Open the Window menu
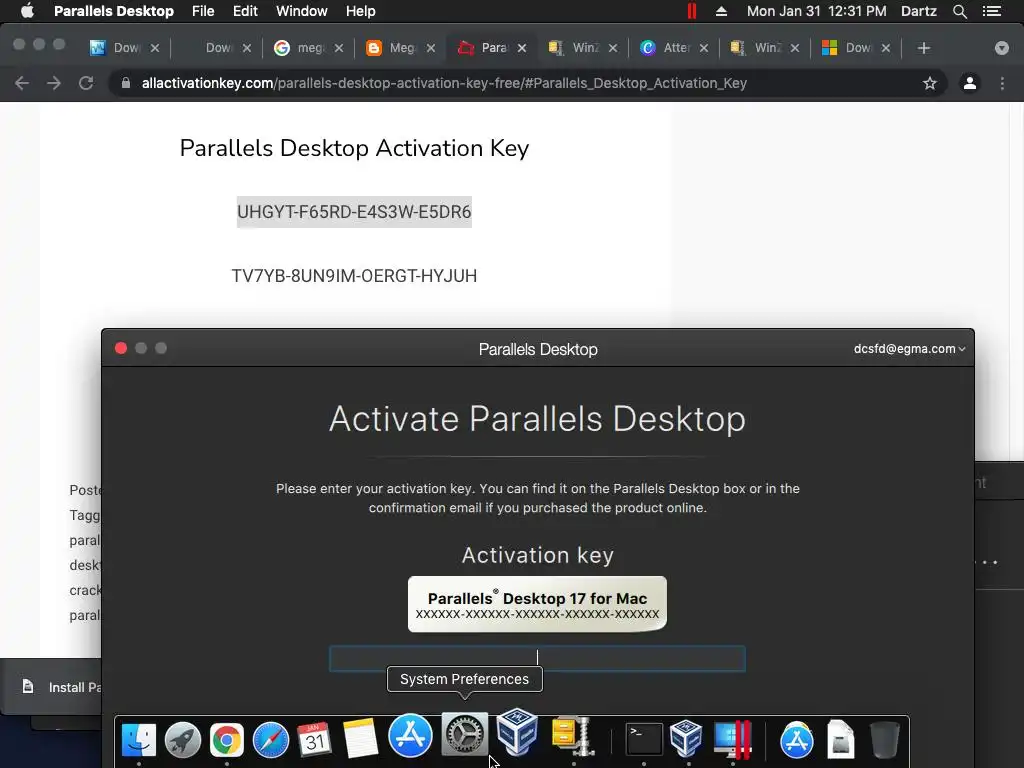This screenshot has height=768, width=1024. coord(302,11)
